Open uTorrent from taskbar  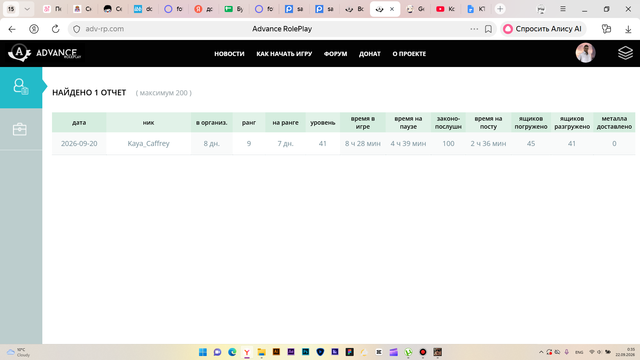[x=408, y=352]
